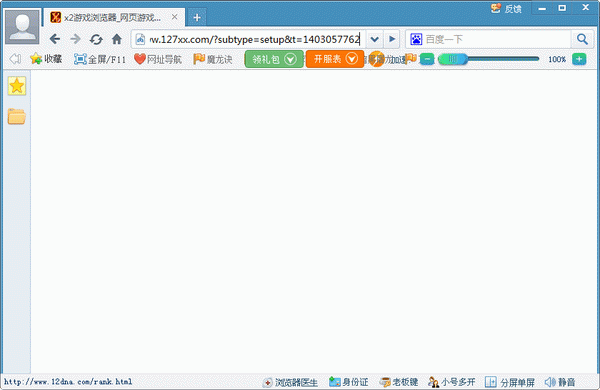600x390 pixels.
Task: Click the page icon in address bar
Action: click(x=140, y=39)
